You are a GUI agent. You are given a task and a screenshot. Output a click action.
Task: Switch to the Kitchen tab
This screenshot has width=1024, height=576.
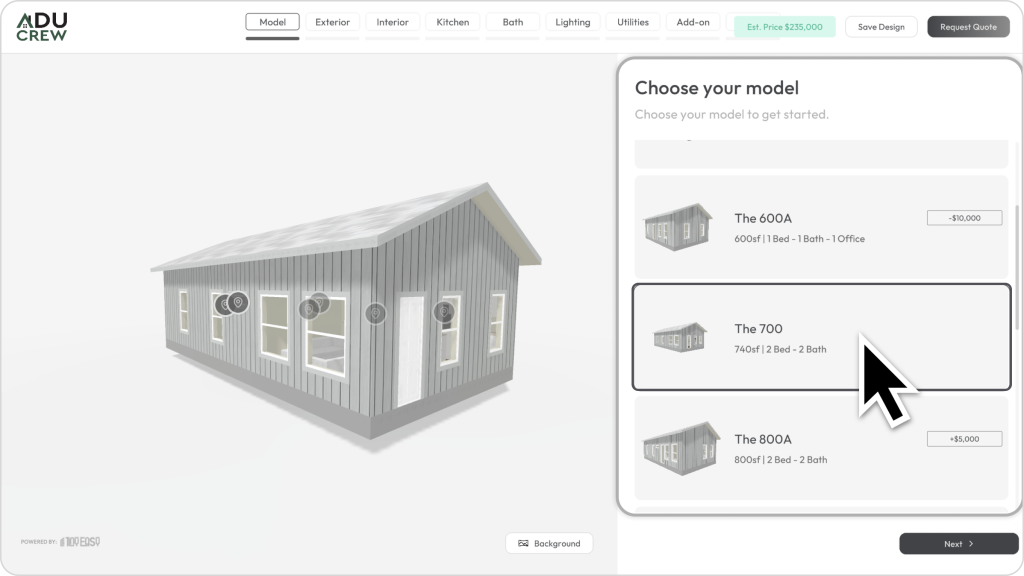(452, 22)
